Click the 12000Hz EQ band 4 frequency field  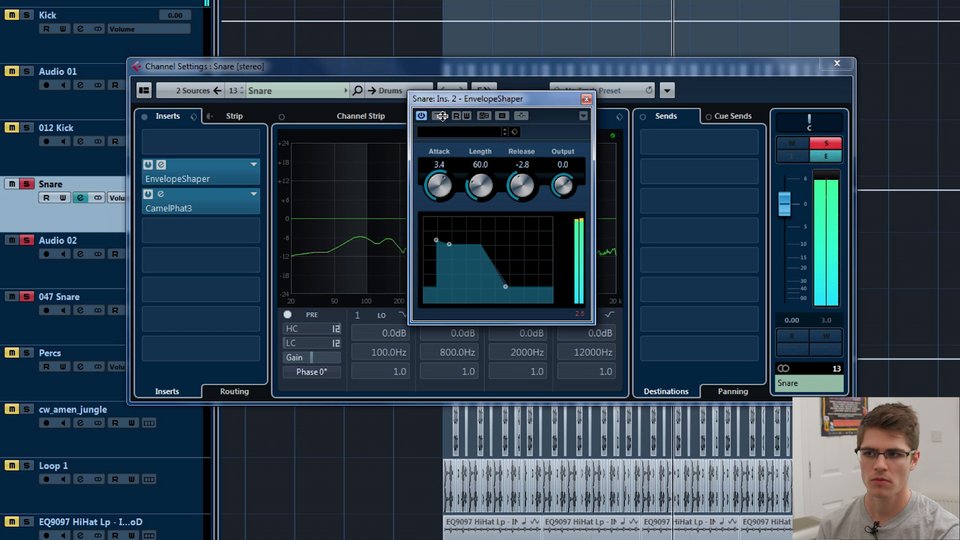[586, 352]
